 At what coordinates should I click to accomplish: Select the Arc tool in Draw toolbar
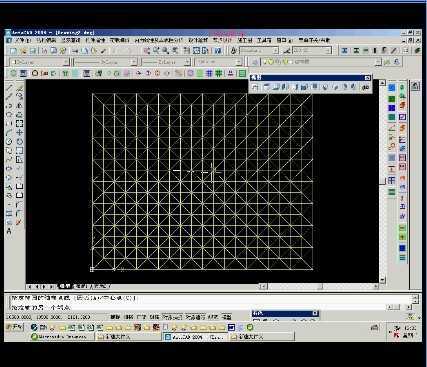[9, 133]
